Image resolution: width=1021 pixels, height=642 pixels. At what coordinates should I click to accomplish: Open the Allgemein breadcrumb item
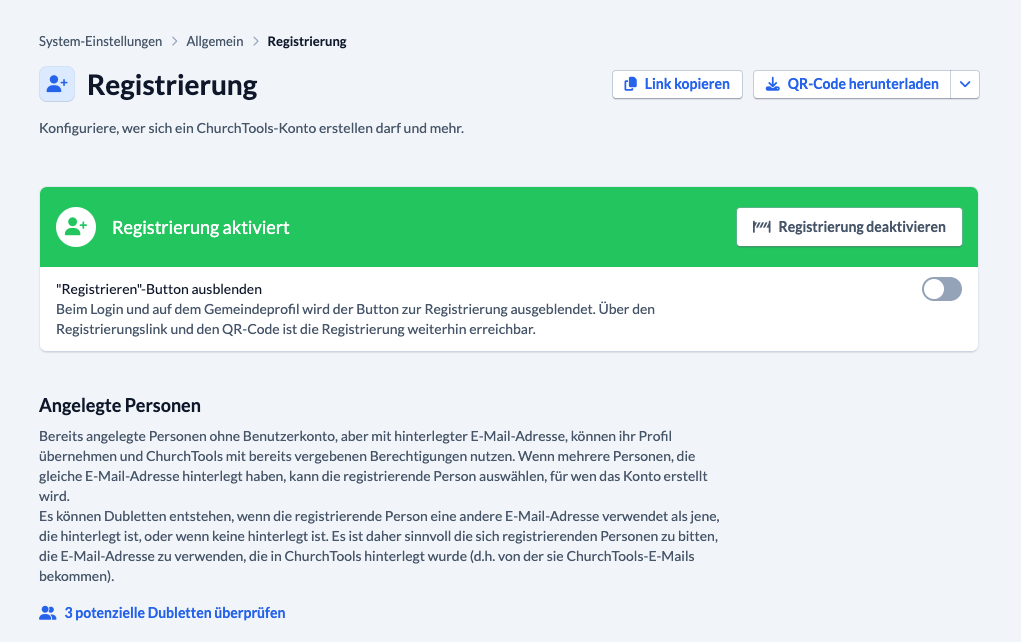click(x=215, y=42)
